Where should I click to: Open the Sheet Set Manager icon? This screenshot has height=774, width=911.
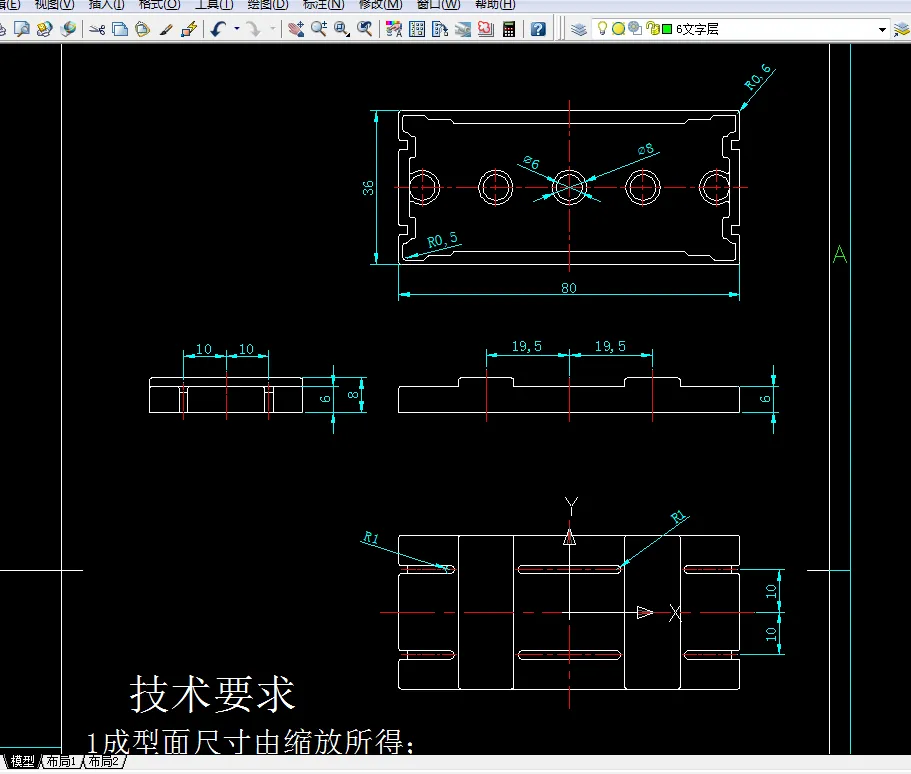(x=462, y=29)
